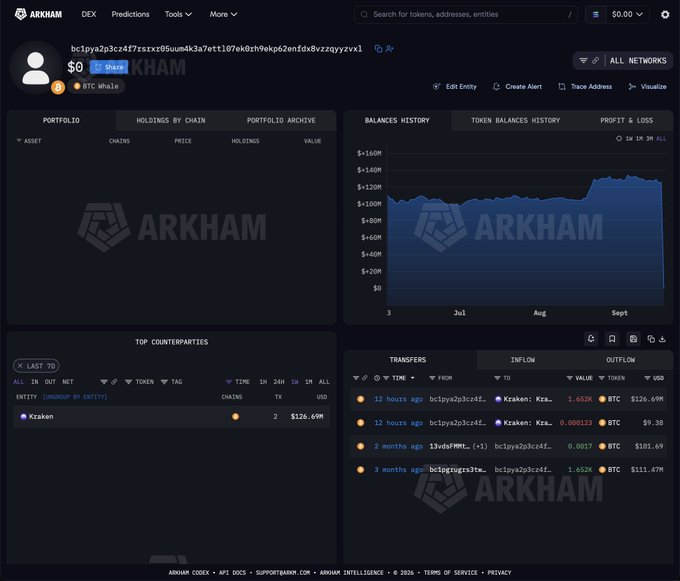Download the transfers list
680x581 pixels.
pyautogui.click(x=662, y=339)
